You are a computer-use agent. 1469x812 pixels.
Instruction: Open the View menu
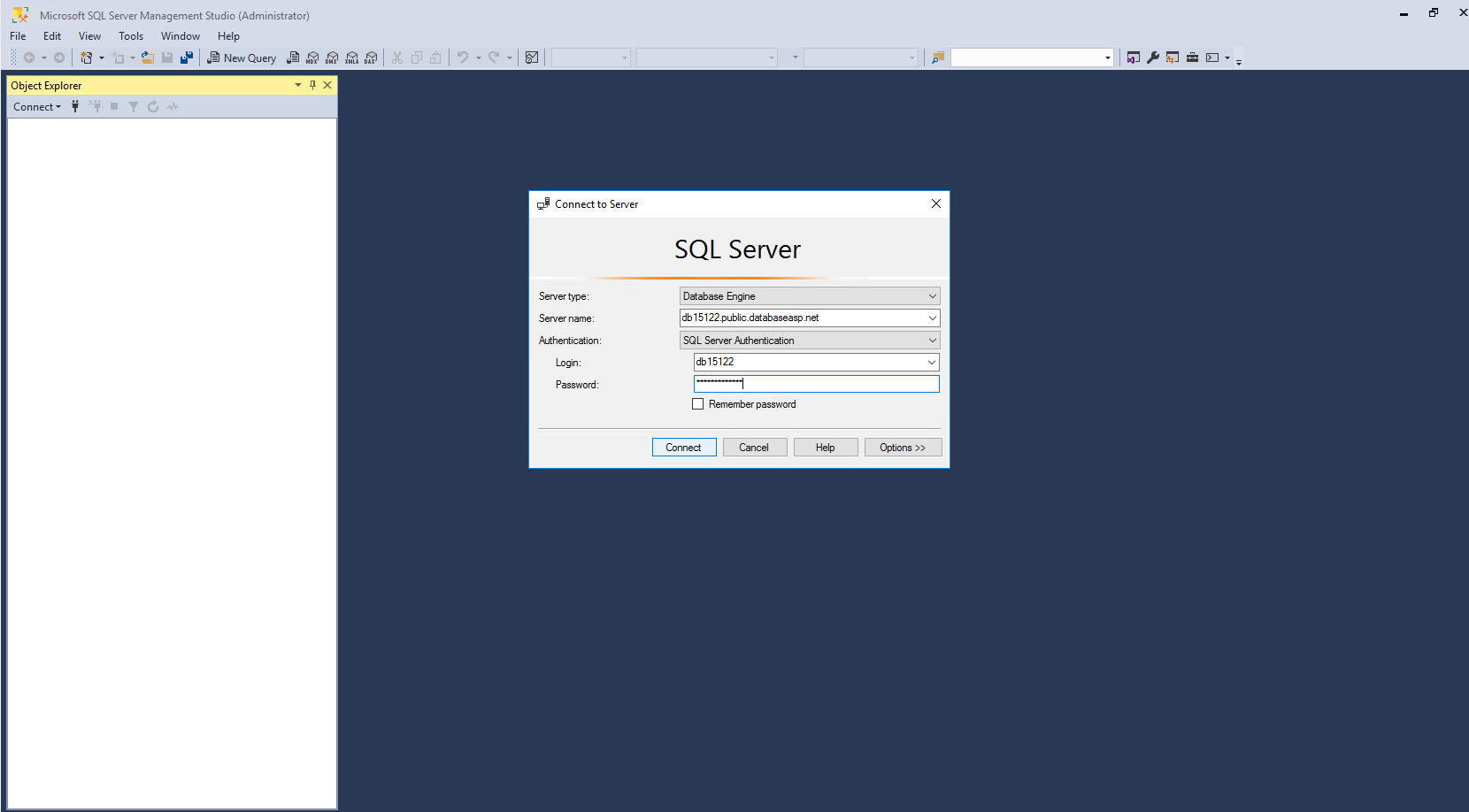tap(89, 36)
